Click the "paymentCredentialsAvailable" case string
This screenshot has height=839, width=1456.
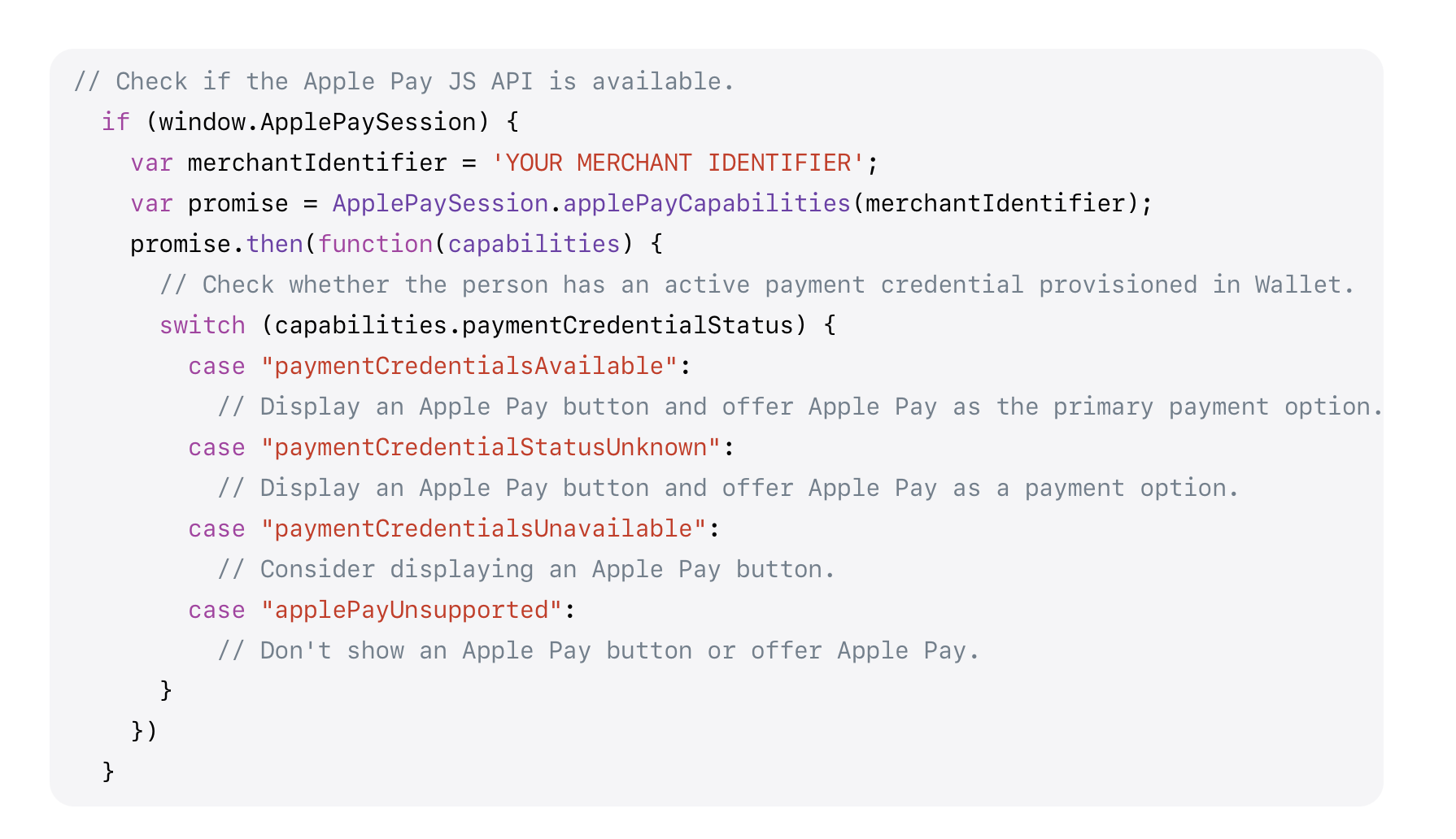pyautogui.click(x=469, y=366)
